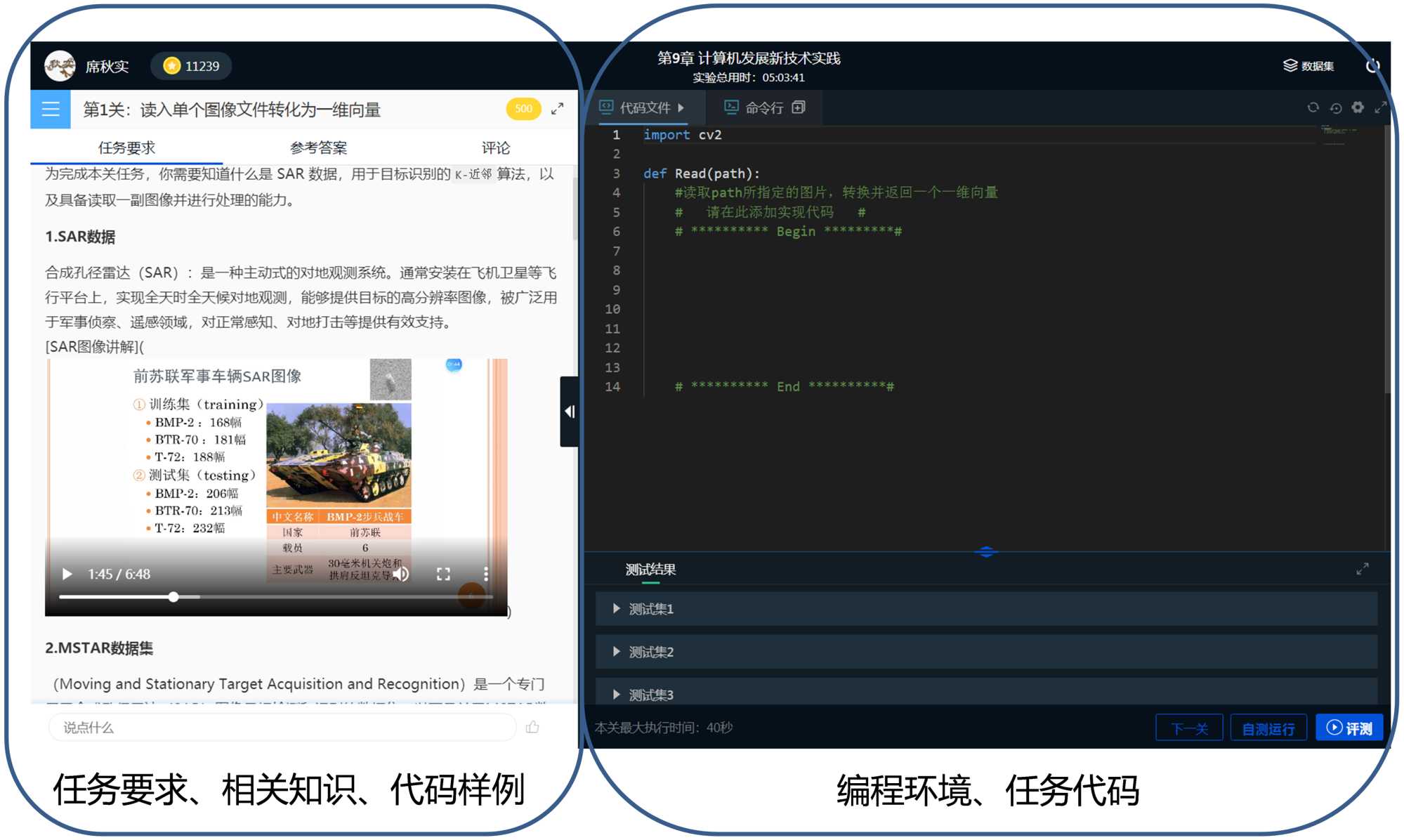Screen dimensions: 1404x840
Task: Switch to the 参考答案 tab
Action: (x=318, y=147)
